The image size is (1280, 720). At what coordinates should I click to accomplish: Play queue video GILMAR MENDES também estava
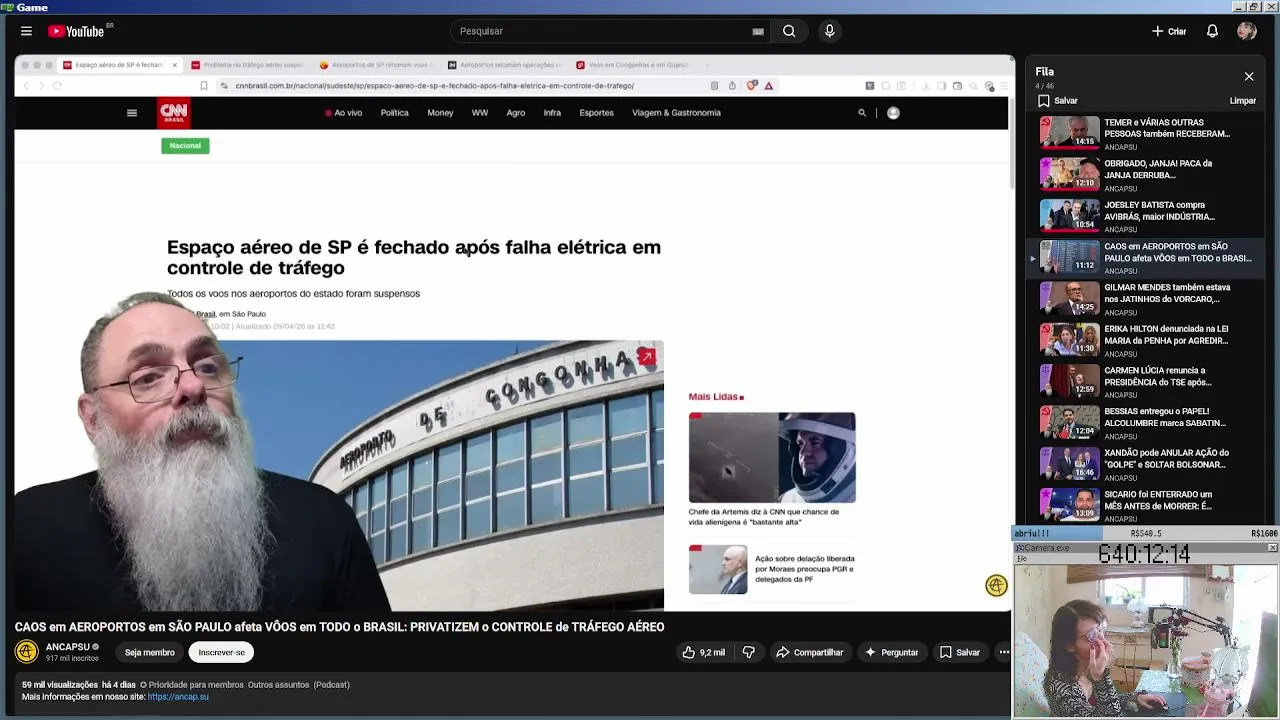1145,298
